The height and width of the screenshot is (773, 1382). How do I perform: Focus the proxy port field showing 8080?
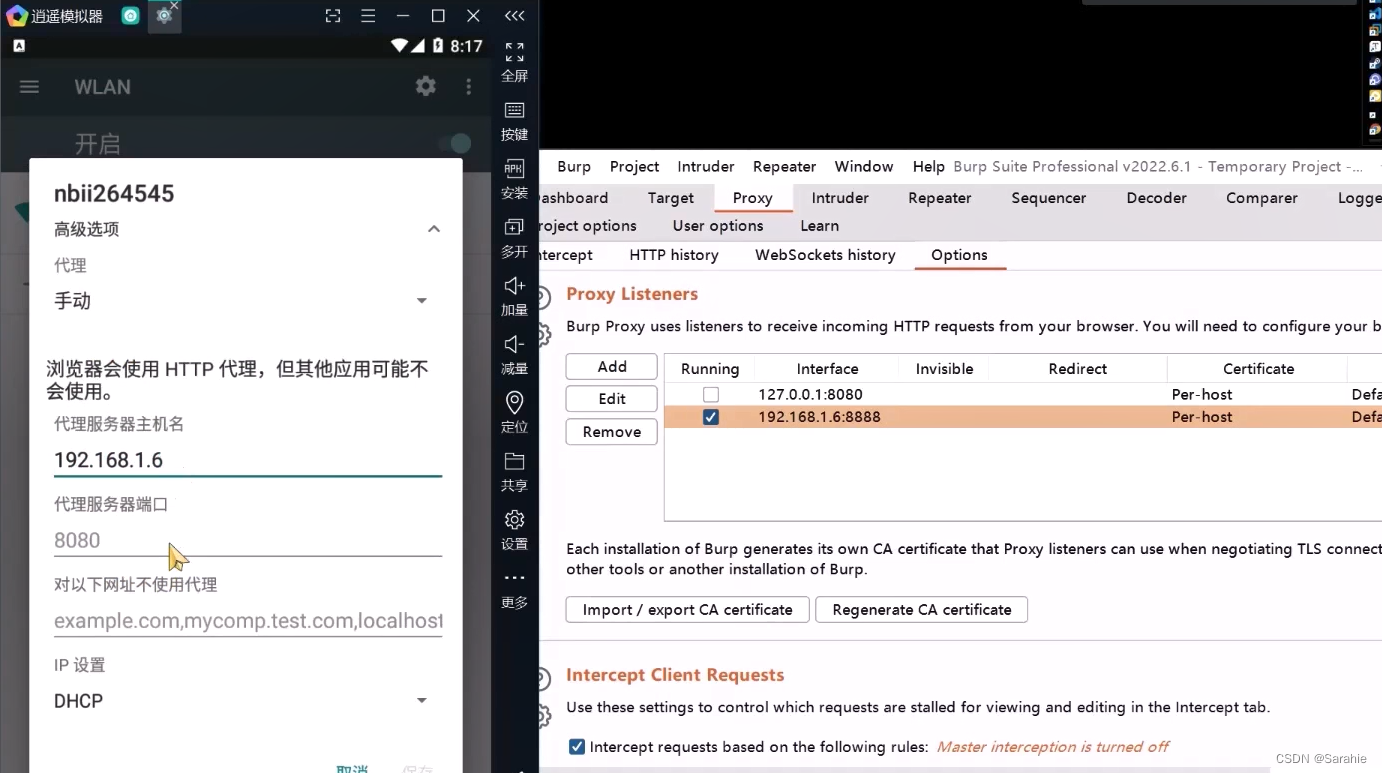point(248,540)
